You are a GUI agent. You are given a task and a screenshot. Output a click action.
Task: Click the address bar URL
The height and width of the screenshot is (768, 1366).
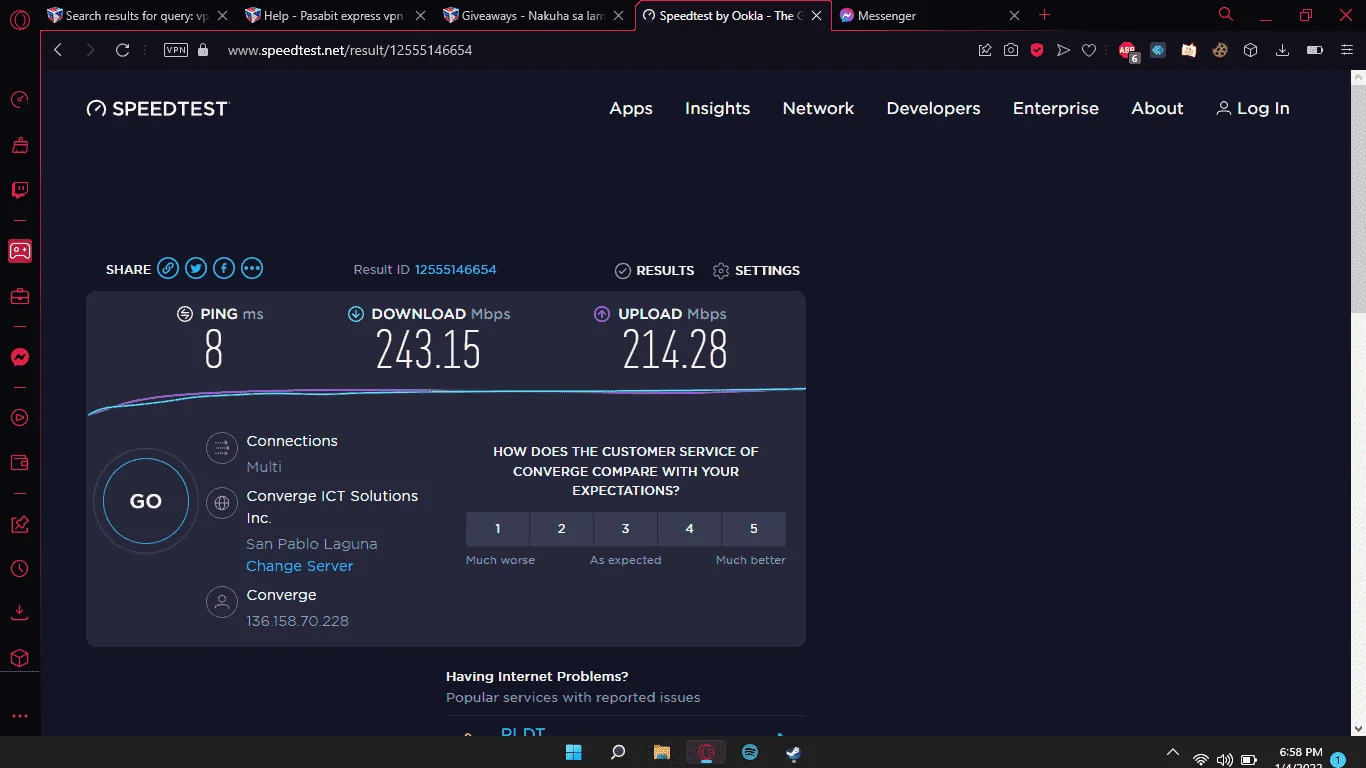350,50
